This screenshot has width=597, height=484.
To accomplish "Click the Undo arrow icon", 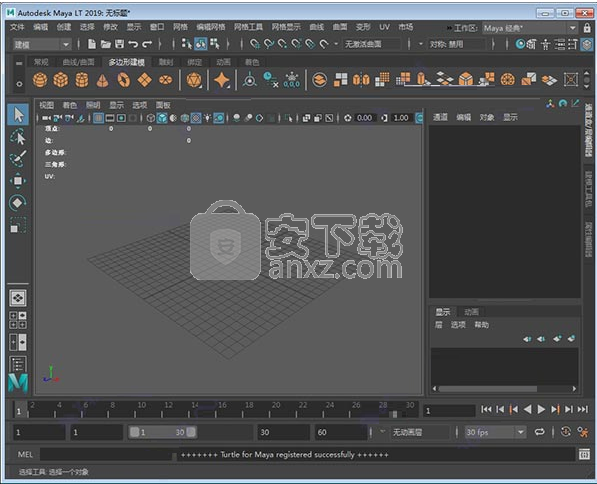I will 133,44.
